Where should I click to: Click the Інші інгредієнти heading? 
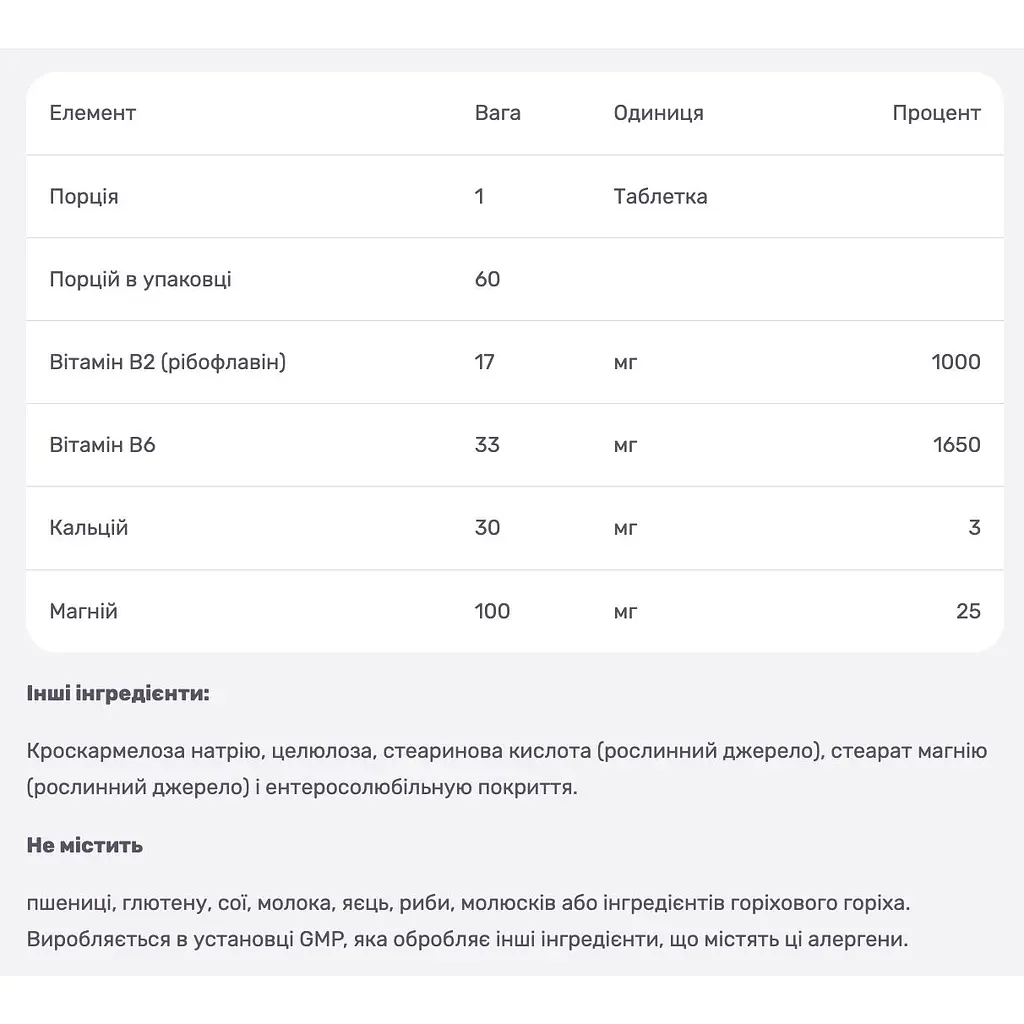118,694
